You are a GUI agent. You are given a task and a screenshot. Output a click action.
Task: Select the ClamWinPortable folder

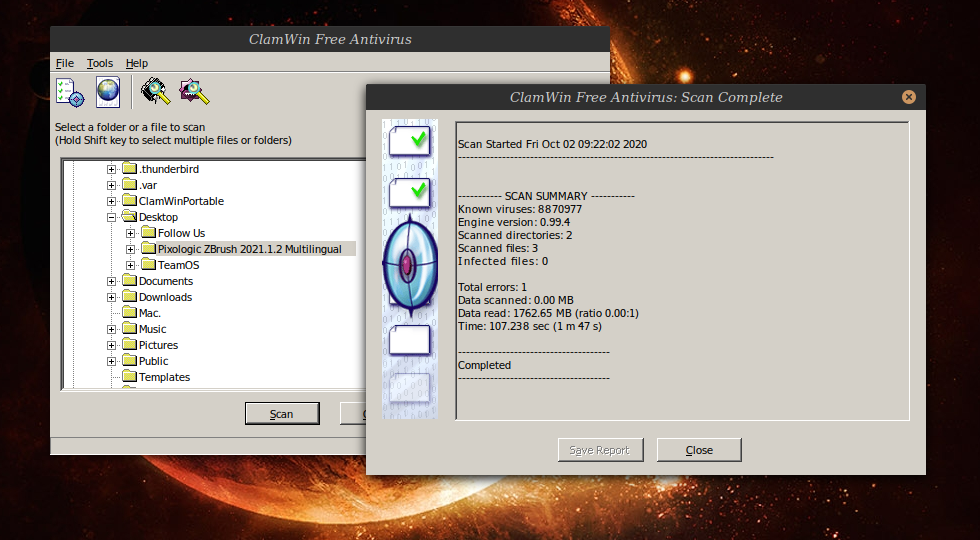[181, 201]
